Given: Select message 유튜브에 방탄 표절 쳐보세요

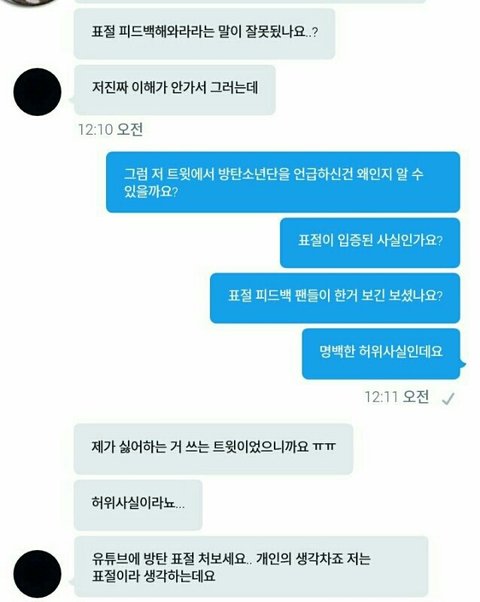Looking at the screenshot, I should [x=251, y=567].
